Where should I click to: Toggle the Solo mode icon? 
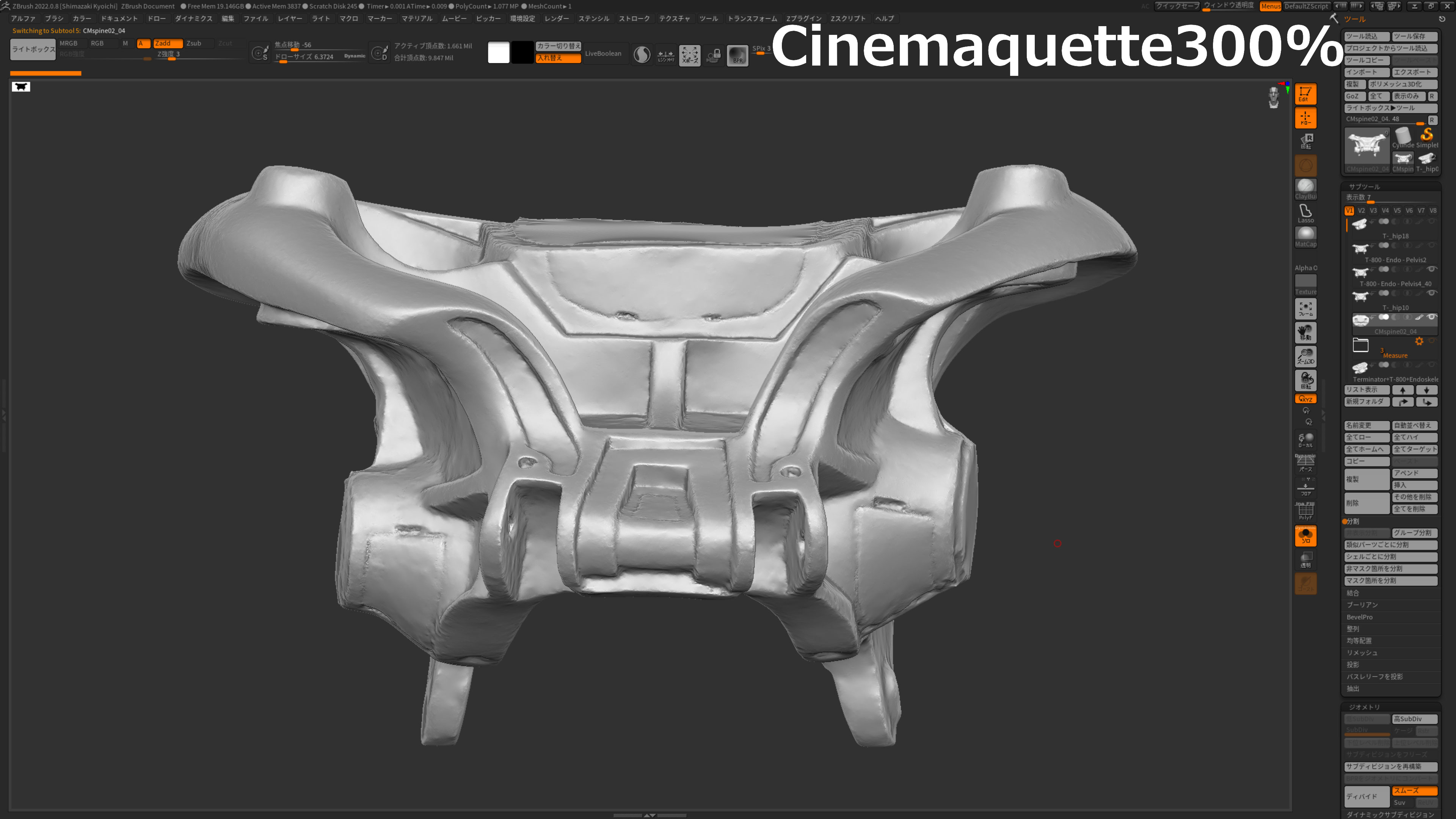[1305, 535]
